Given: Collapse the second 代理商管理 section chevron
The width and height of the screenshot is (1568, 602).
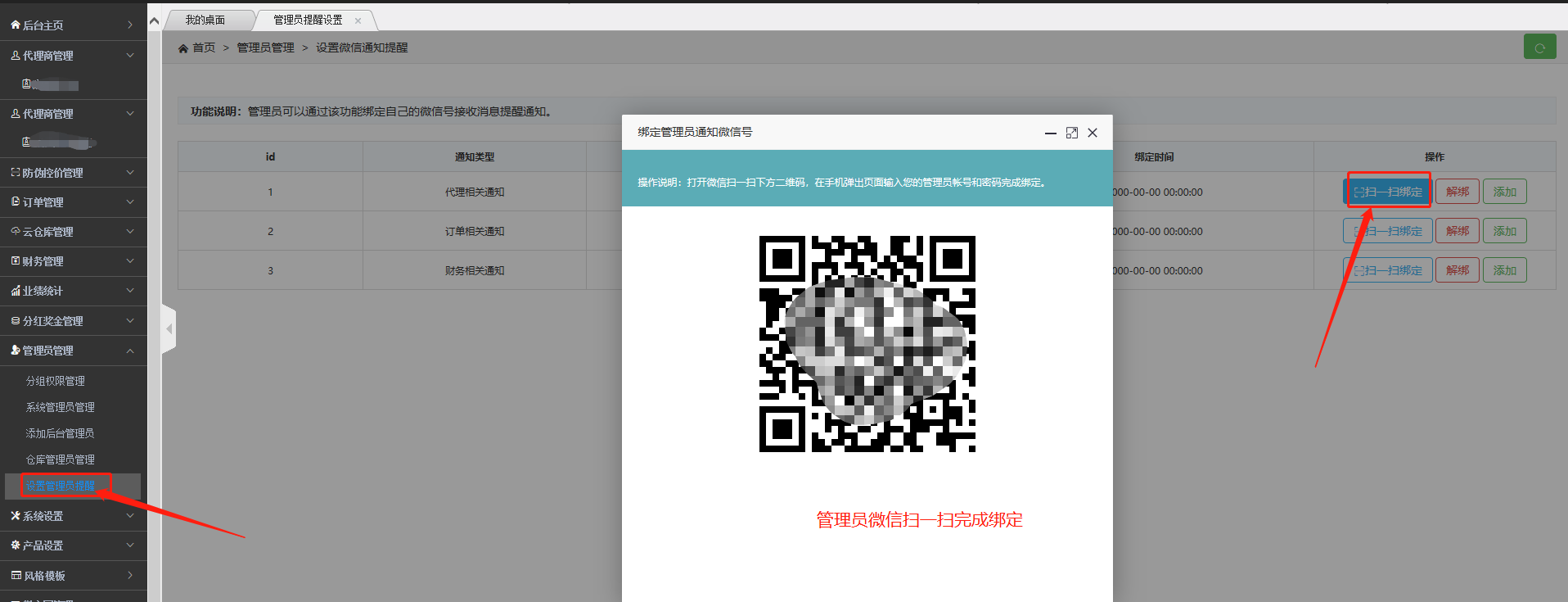Looking at the screenshot, I should (130, 114).
